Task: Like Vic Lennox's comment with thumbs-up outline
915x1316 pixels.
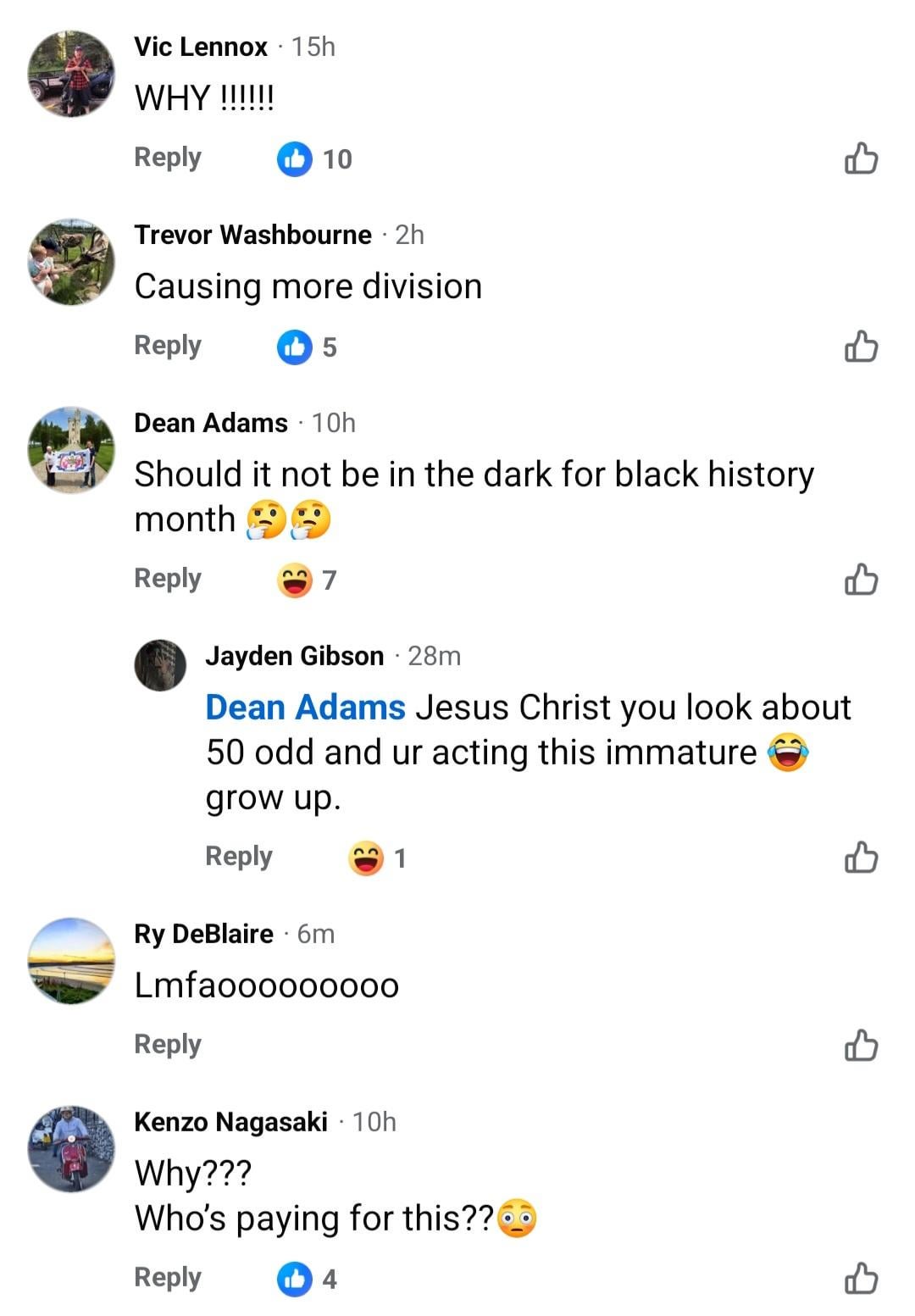Action: tap(861, 158)
